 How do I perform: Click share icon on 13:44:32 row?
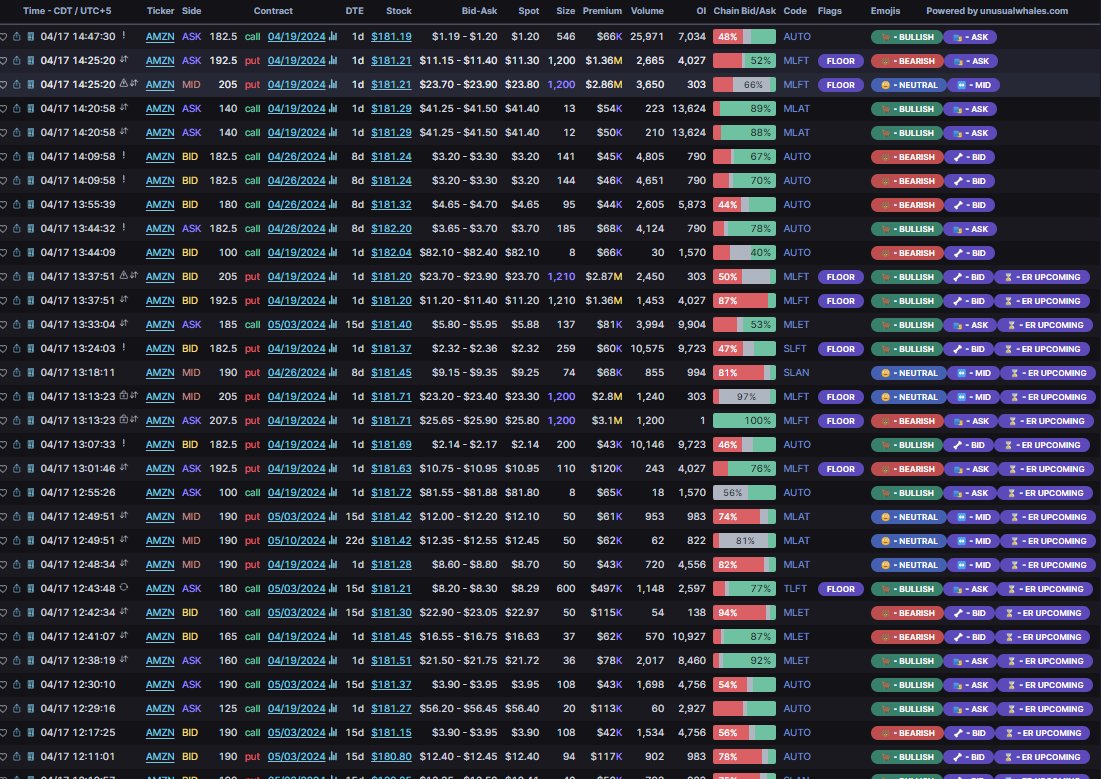click(x=17, y=228)
